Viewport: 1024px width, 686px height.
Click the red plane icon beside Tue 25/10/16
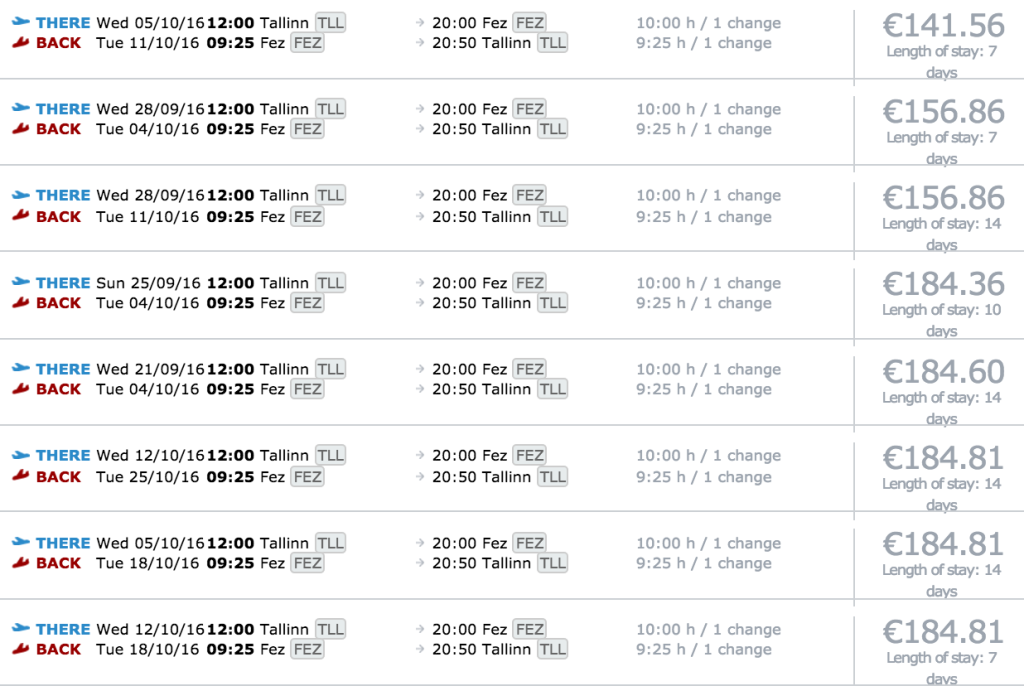coord(21,477)
